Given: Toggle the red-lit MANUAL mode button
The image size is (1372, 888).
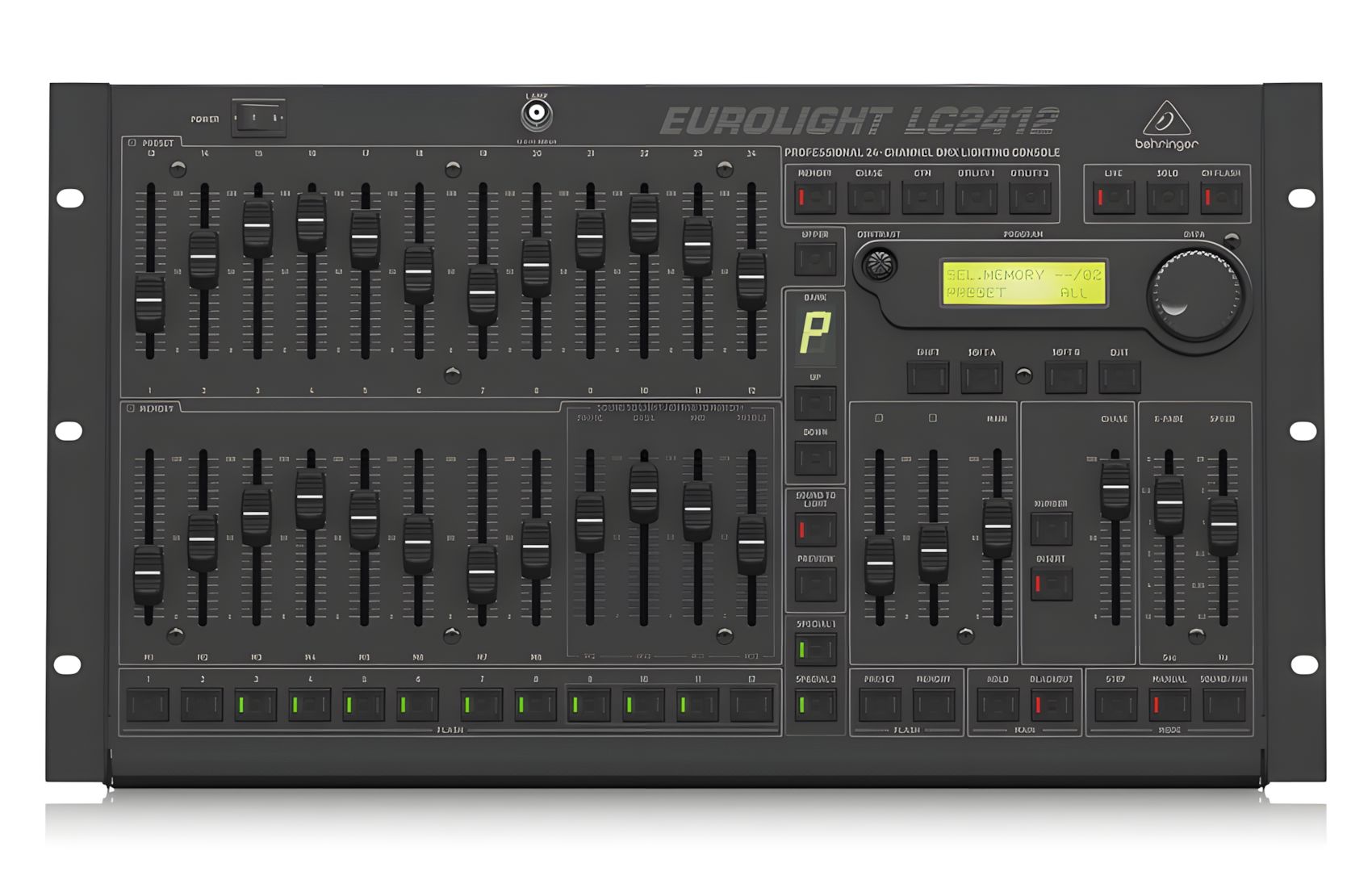Looking at the screenshot, I should point(1169,706).
